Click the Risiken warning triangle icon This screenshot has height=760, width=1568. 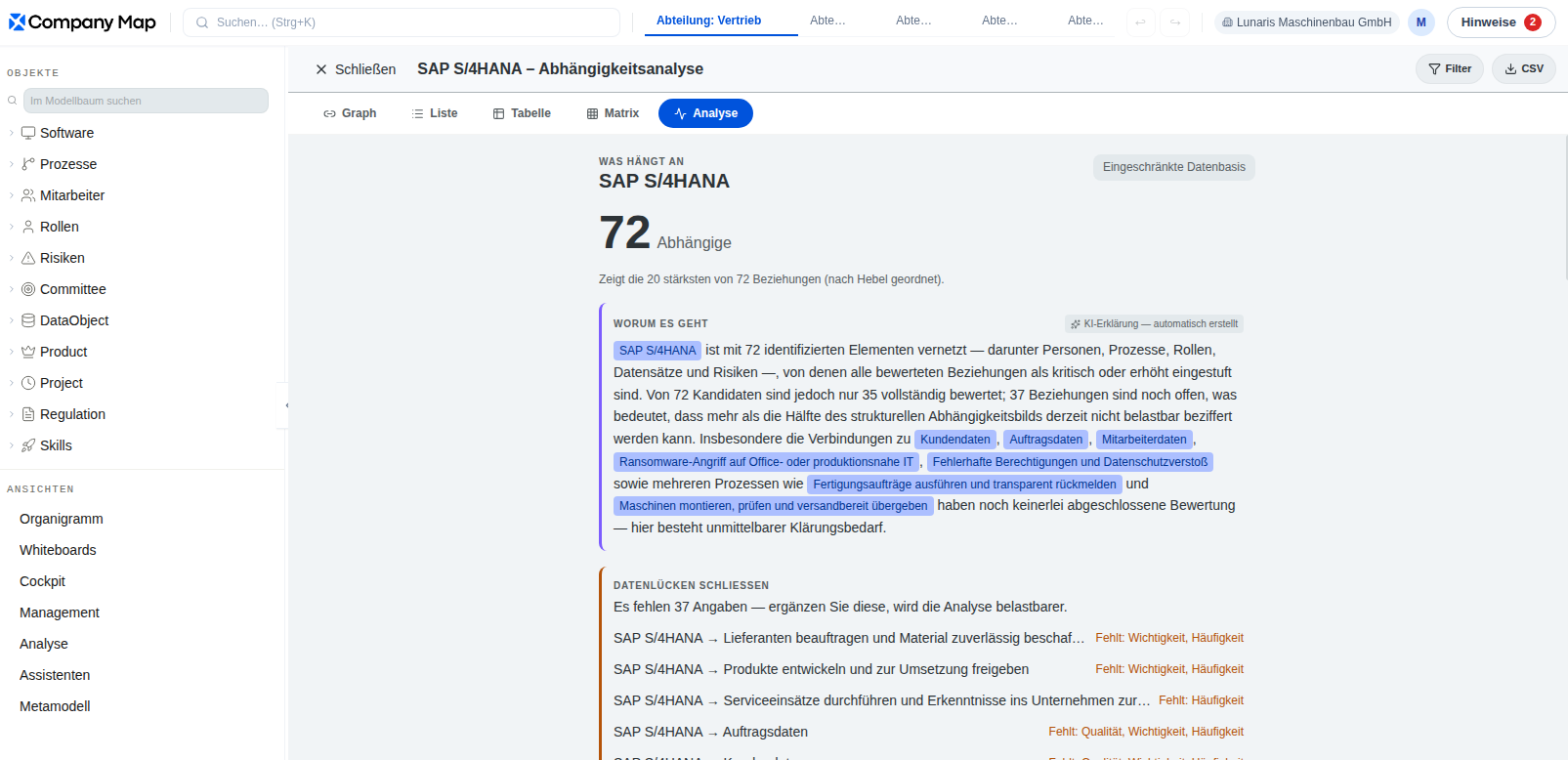point(28,258)
